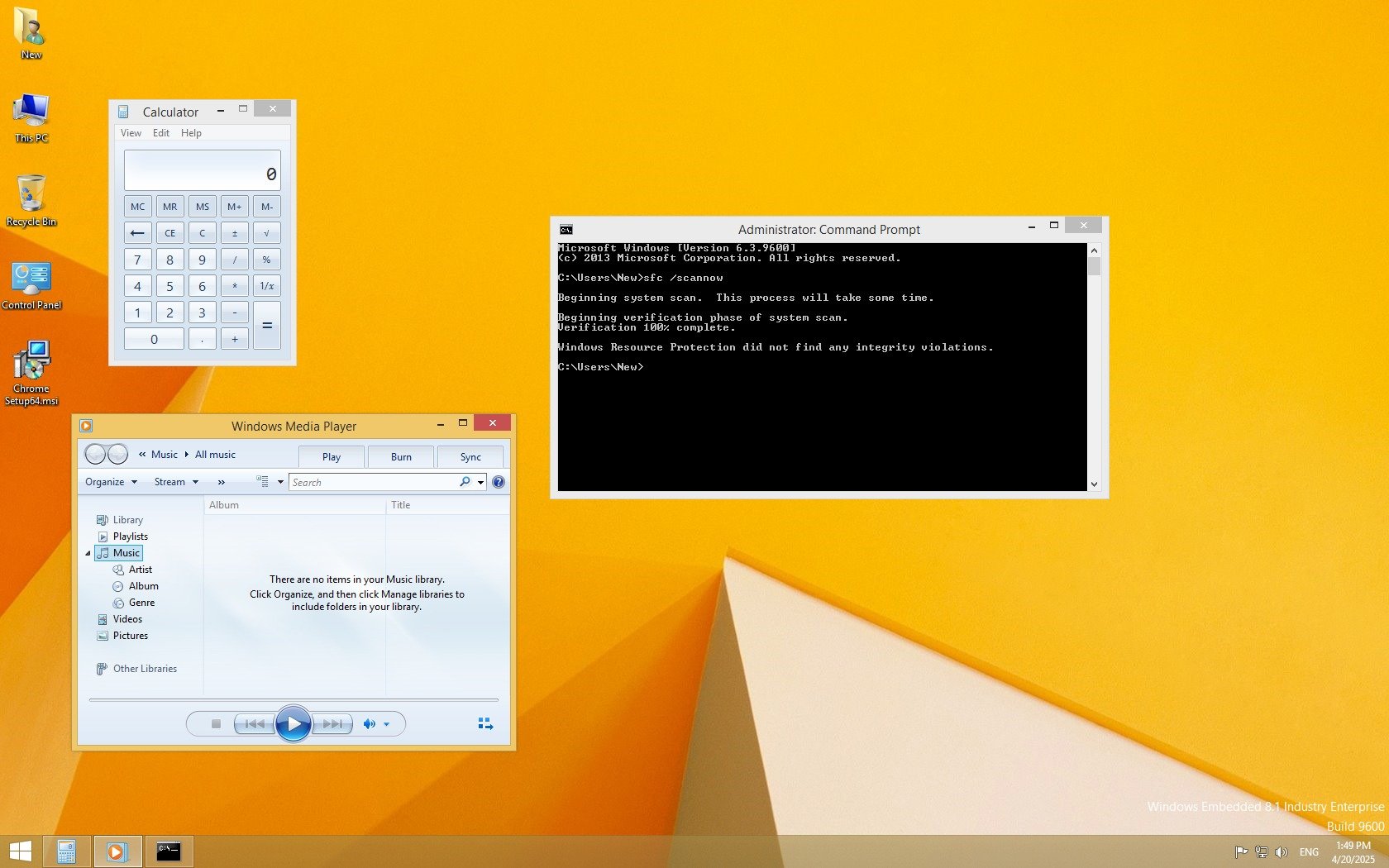Viewport: 1389px width, 868px height.
Task: Click the search magnifier icon
Action: click(465, 482)
